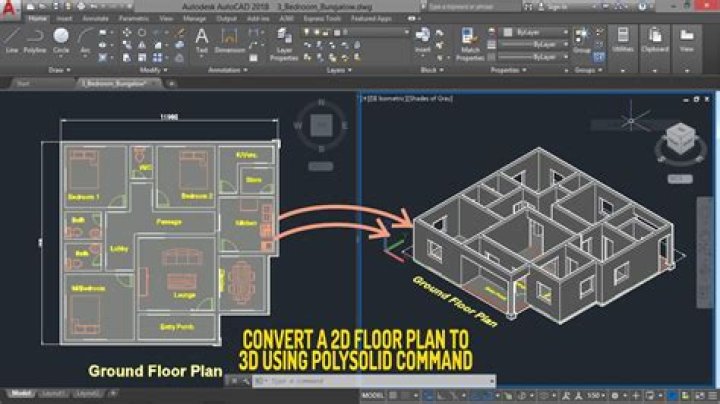
Task: Click the 3_Bedroom_Bungalow drawing tab
Action: [118, 84]
